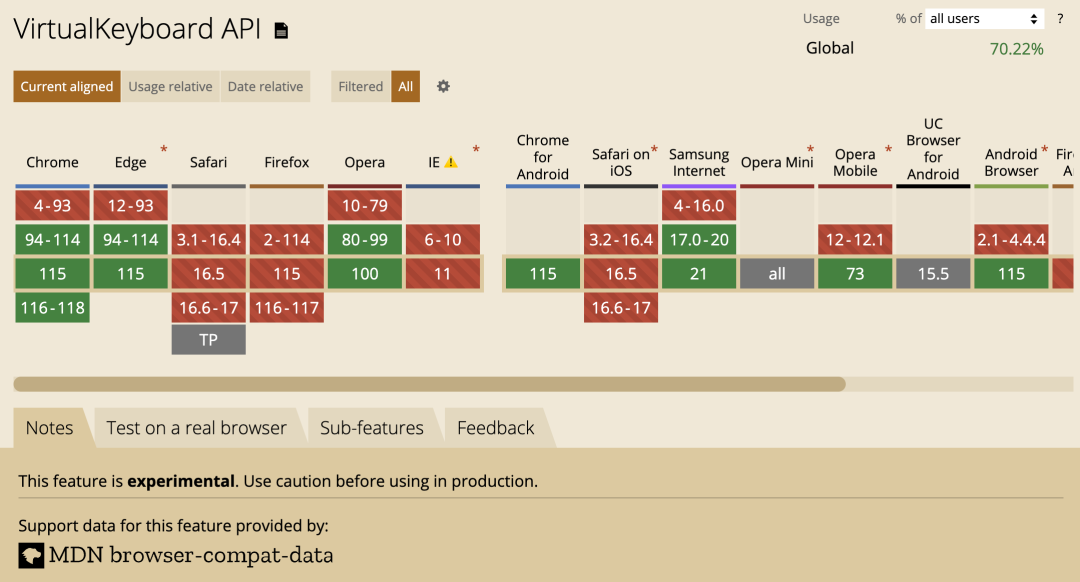
Task: Click Opera Mobile 12-12.1 cell
Action: click(x=855, y=240)
